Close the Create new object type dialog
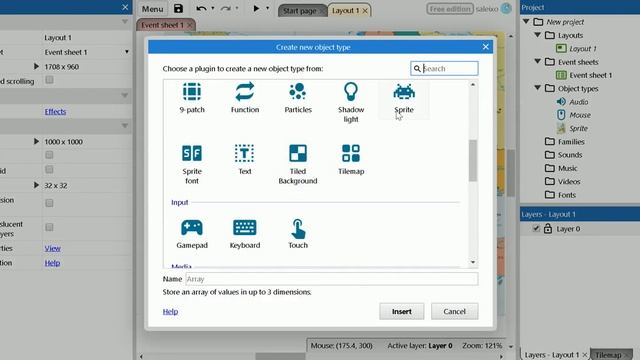 (485, 47)
